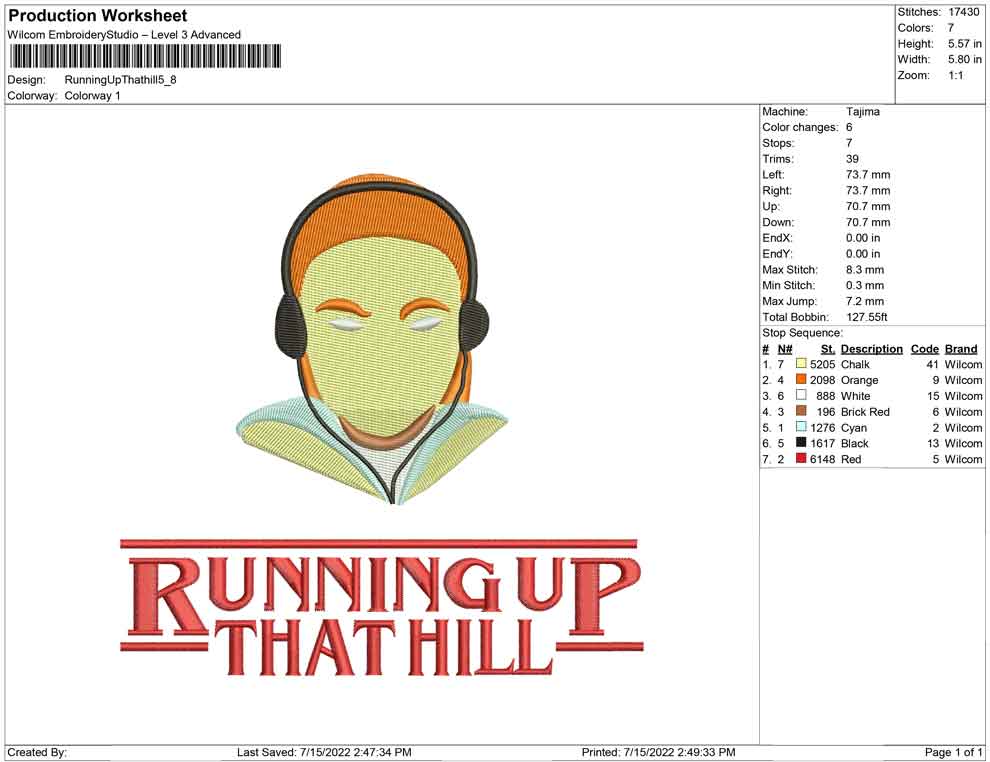Click the 'St.' column header
Viewport: 990px width, 762px height.
[828, 348]
